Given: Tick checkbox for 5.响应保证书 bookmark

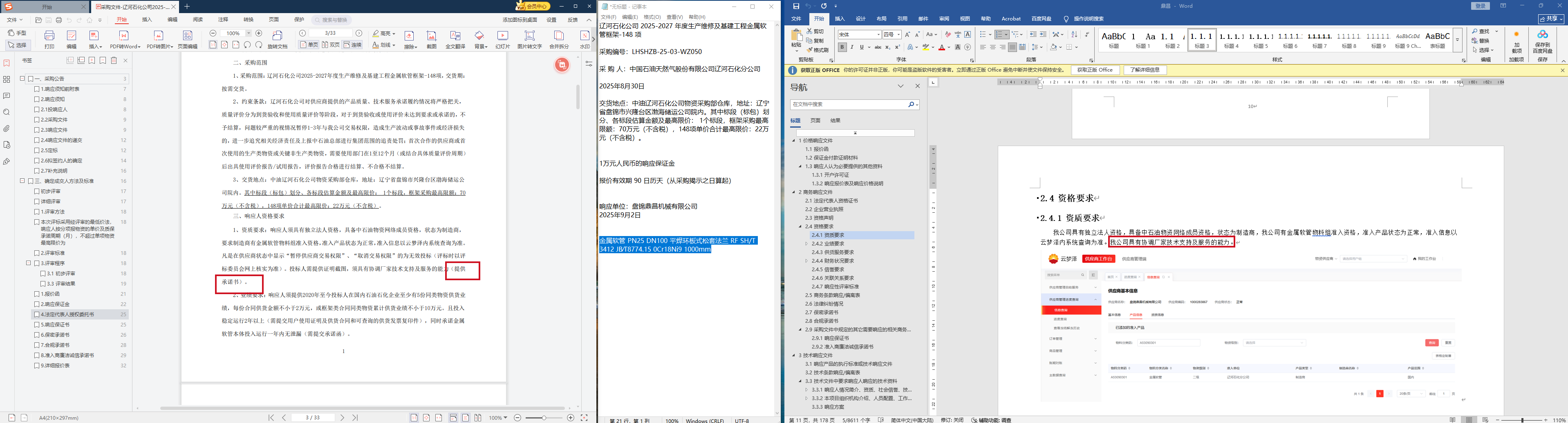Looking at the screenshot, I should (36, 325).
